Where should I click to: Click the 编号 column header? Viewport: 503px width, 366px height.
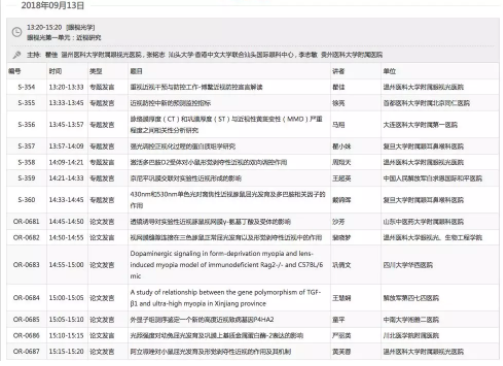coord(15,71)
